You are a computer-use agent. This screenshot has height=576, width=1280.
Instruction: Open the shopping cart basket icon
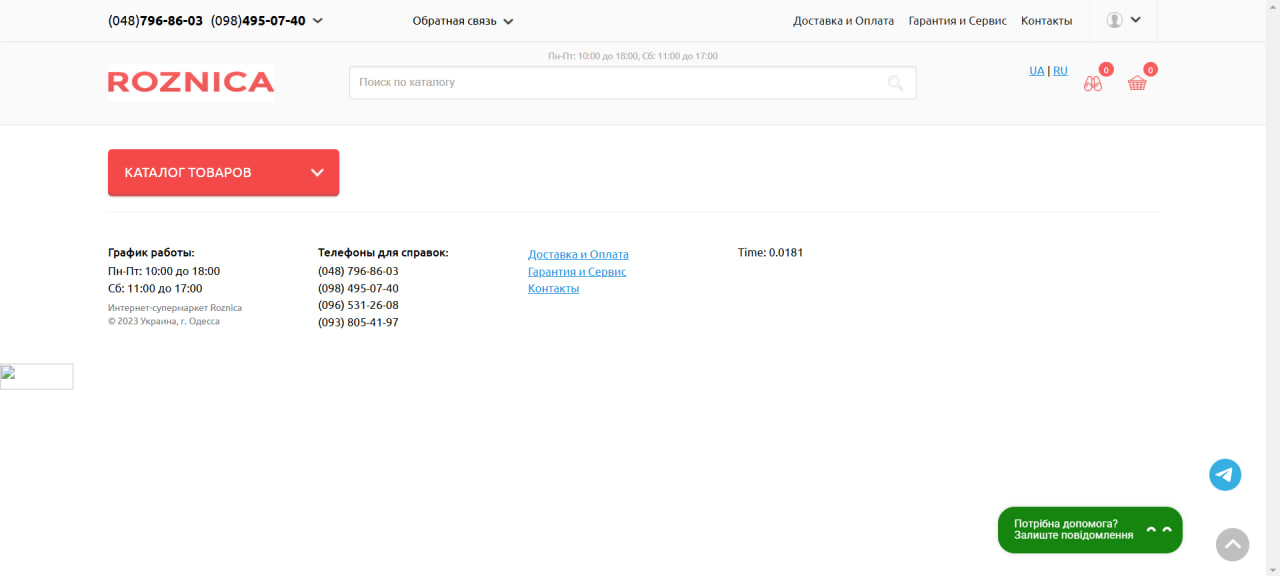(x=1137, y=83)
